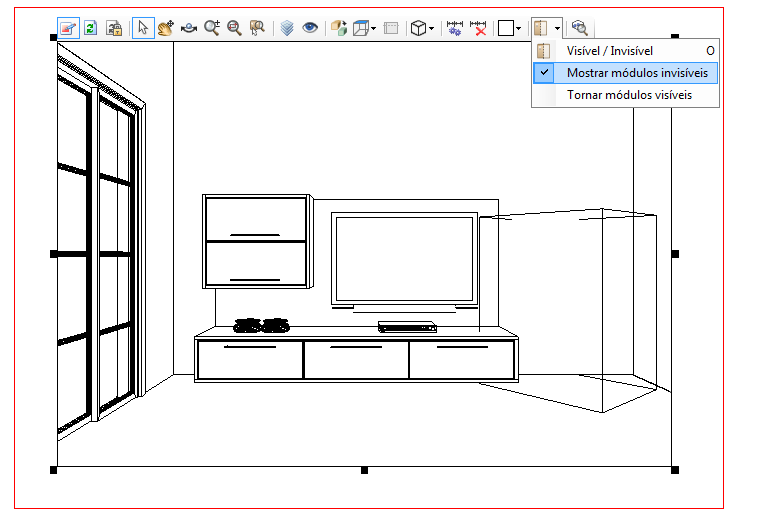The height and width of the screenshot is (517, 764).
Task: Click the edit drawing pencil icon
Action: (68, 28)
